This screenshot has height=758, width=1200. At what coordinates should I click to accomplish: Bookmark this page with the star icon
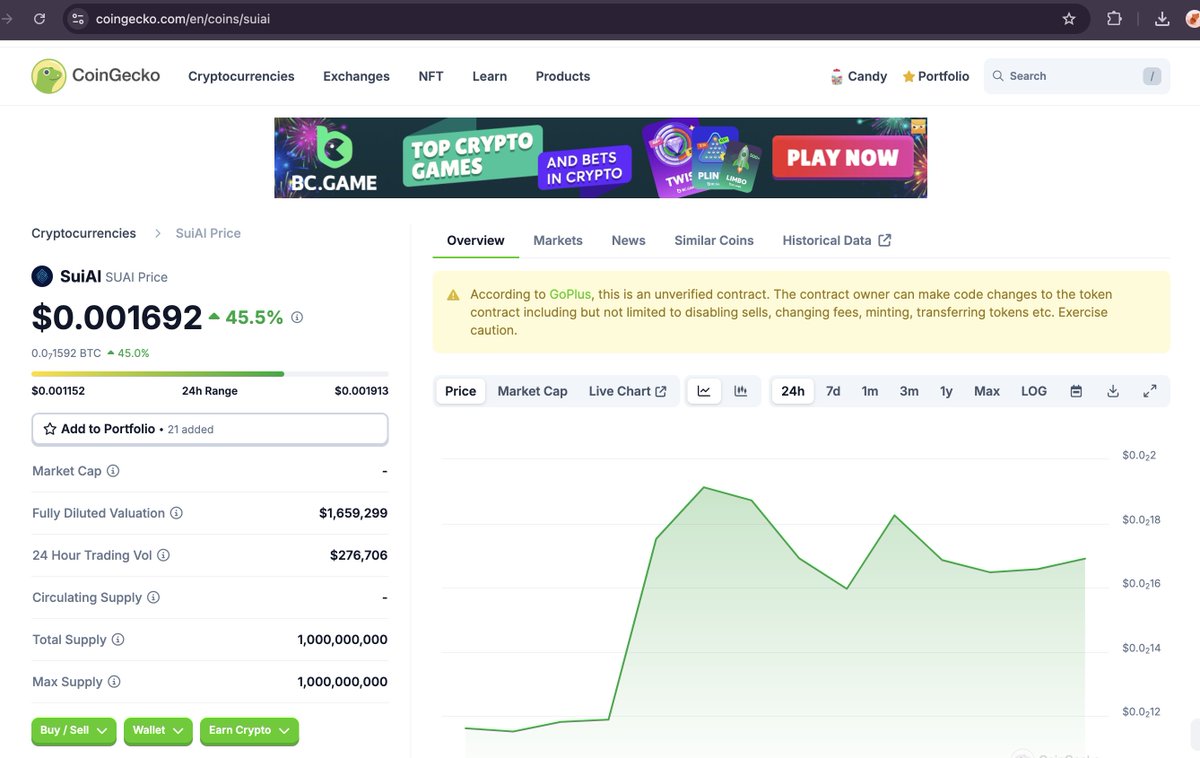pyautogui.click(x=1069, y=19)
